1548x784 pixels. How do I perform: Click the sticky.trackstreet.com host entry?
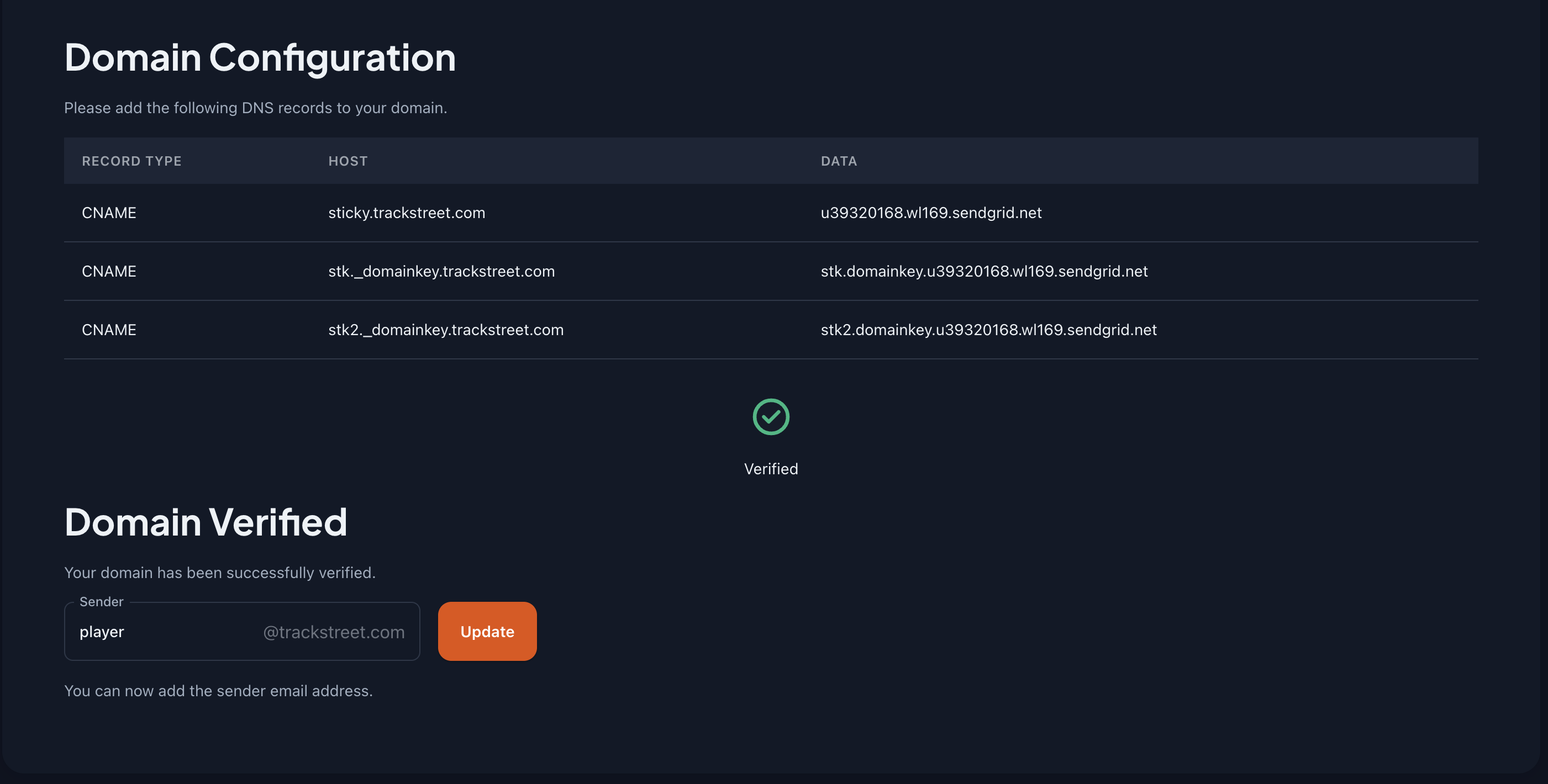(407, 212)
